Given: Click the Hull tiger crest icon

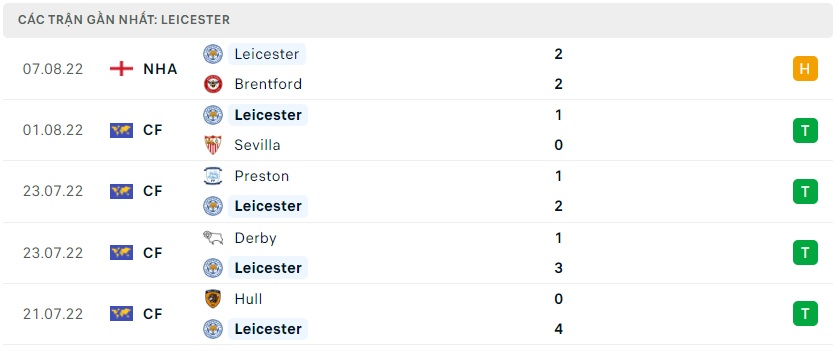Looking at the screenshot, I should pos(213,299).
